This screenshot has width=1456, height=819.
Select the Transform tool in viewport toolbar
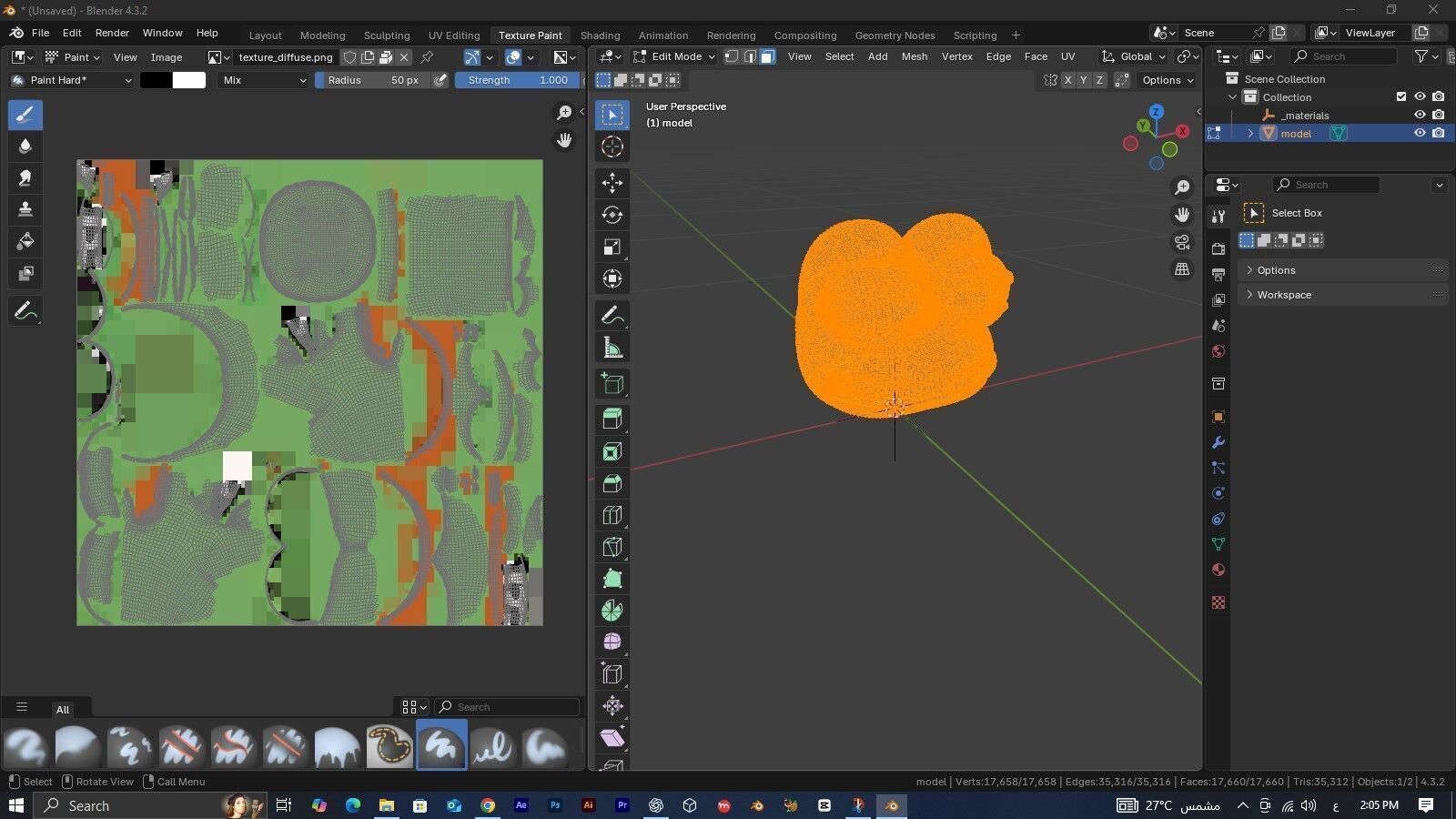612,278
